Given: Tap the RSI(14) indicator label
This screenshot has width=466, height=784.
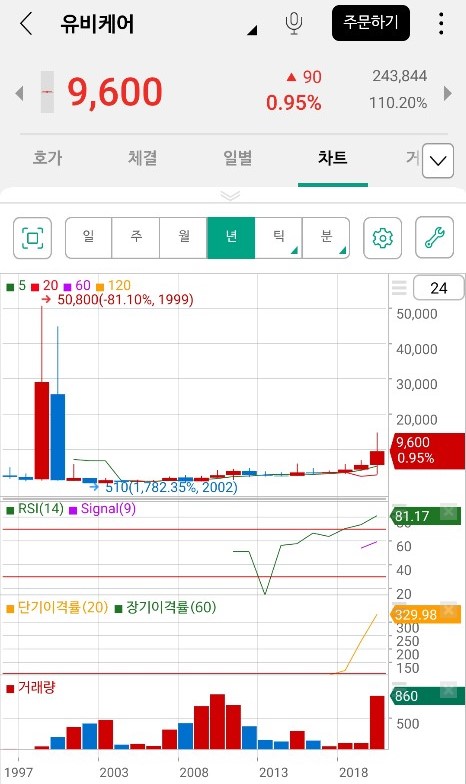Looking at the screenshot, I should point(35,509).
